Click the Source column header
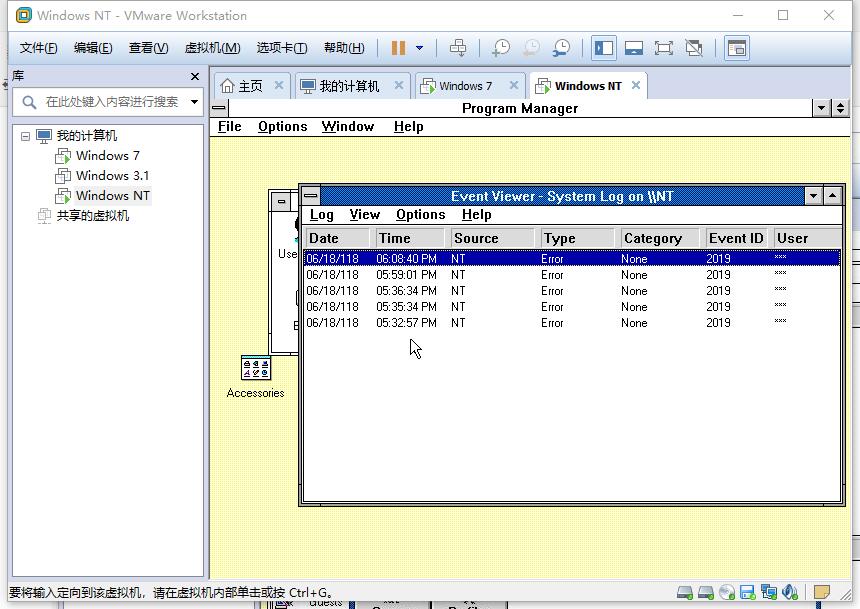The height and width of the screenshot is (609, 860). pos(492,238)
